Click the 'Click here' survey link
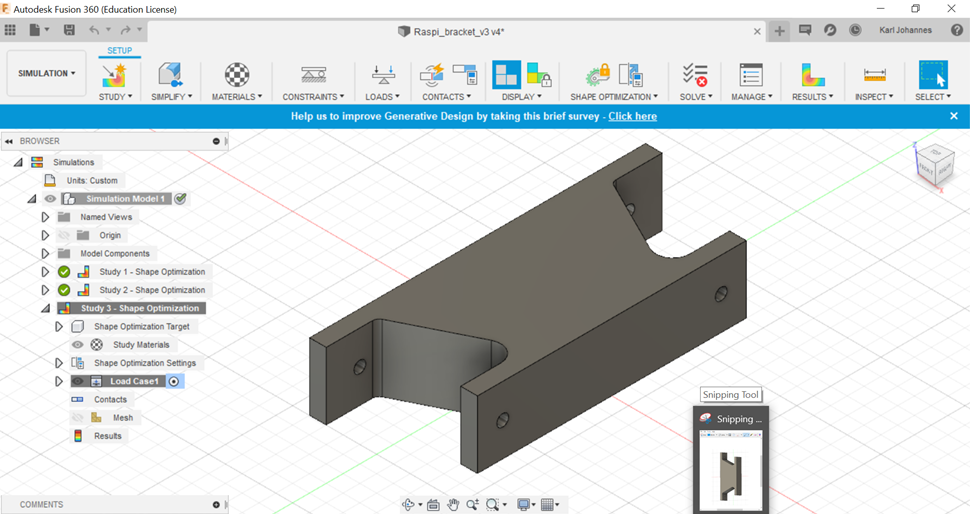This screenshot has height=514, width=970. (x=632, y=116)
